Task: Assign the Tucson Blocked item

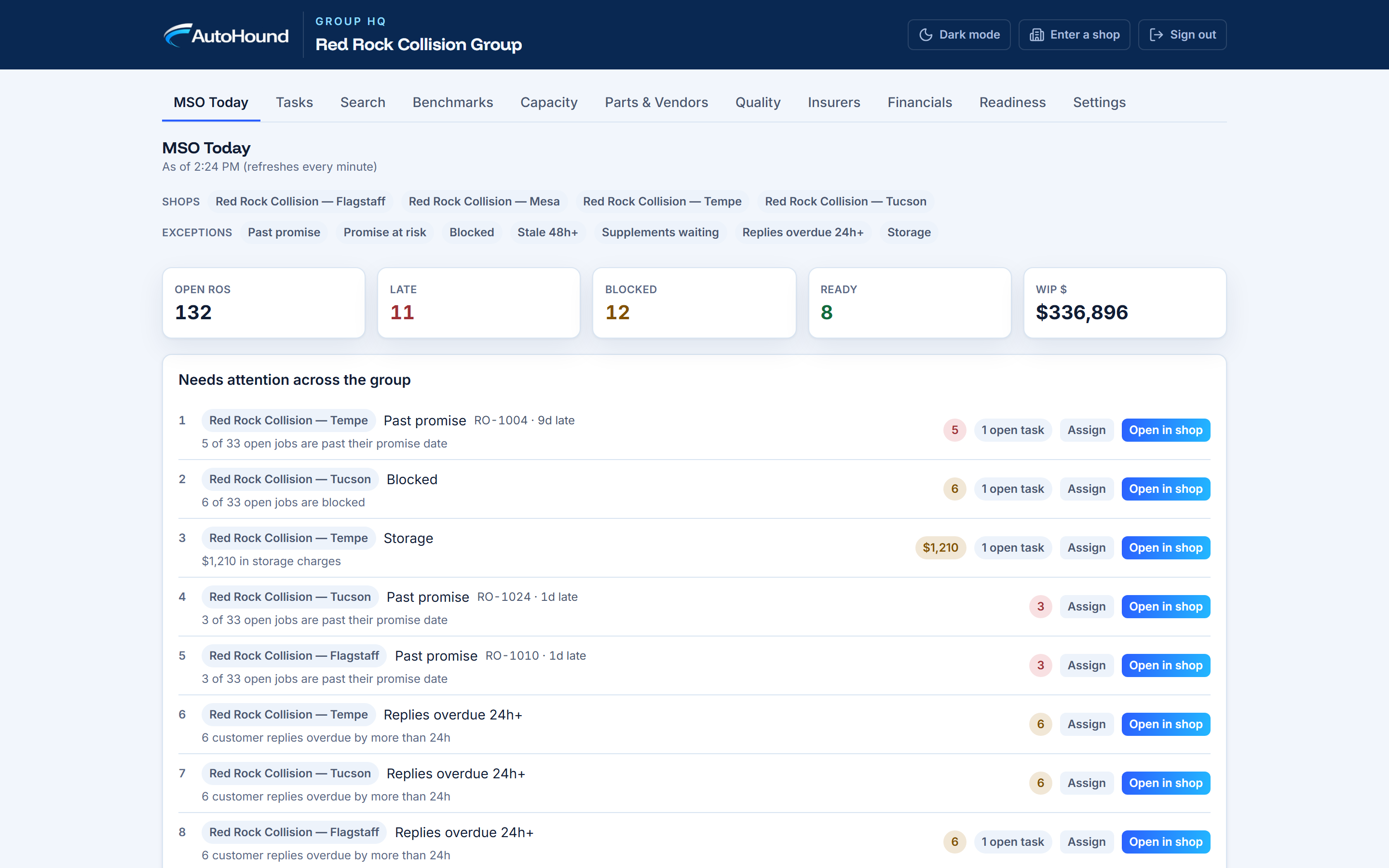Action: tap(1086, 489)
